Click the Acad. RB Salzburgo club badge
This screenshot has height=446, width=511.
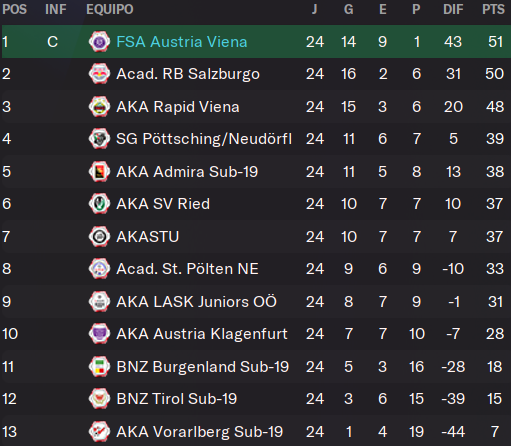(x=99, y=74)
